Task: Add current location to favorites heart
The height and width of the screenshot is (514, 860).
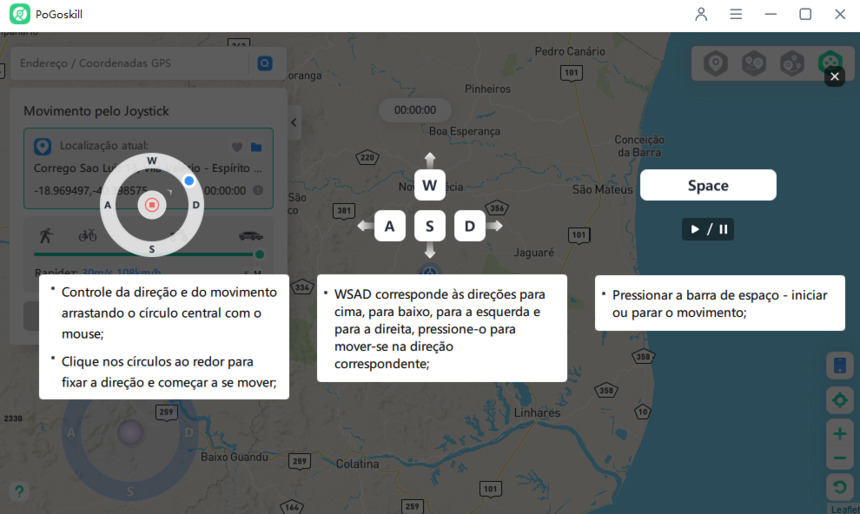Action: tap(237, 147)
